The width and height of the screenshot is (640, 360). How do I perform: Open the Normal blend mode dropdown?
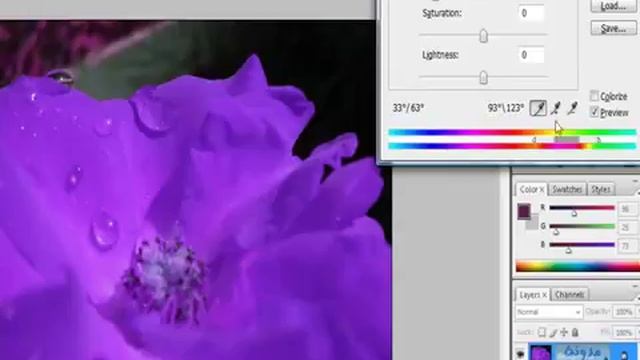[x=549, y=312]
